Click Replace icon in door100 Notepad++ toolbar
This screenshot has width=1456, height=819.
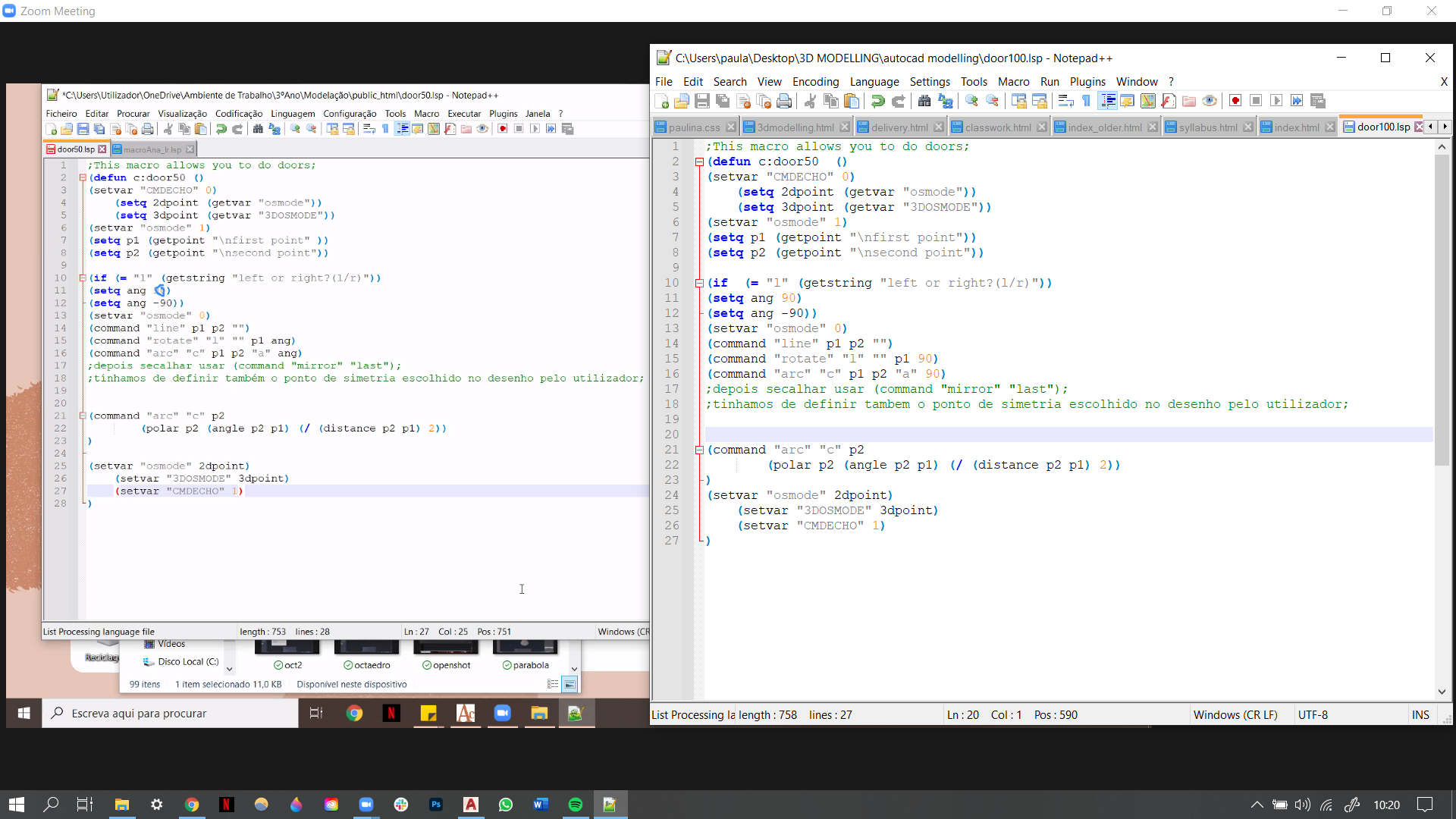pyautogui.click(x=945, y=101)
